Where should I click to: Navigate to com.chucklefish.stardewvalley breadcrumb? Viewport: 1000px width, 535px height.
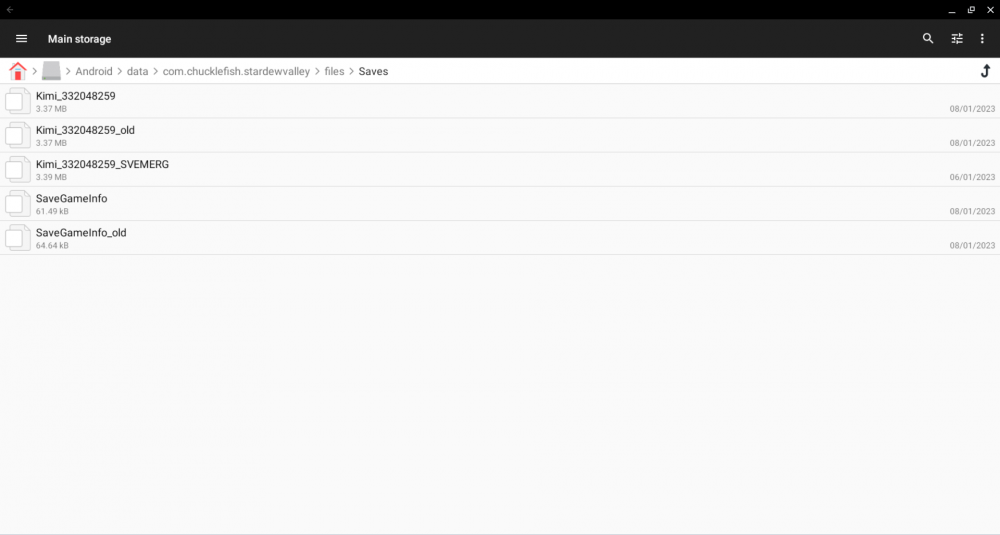(236, 71)
